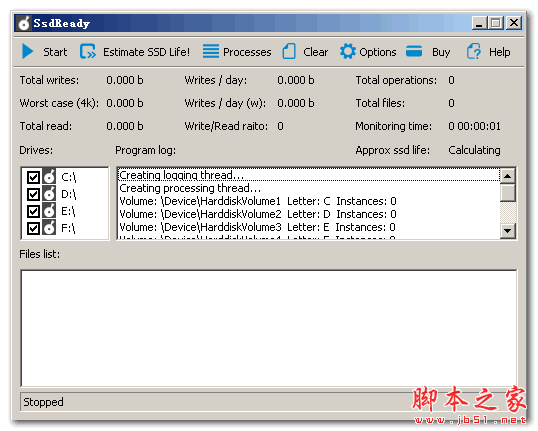Click the Stopped status bar text
Viewport: 538px width, 431px height.
43,402
